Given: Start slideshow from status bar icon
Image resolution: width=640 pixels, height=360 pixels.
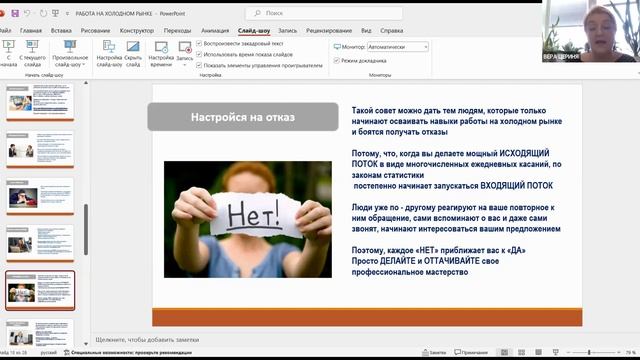Looking at the screenshot, I should tap(556, 352).
